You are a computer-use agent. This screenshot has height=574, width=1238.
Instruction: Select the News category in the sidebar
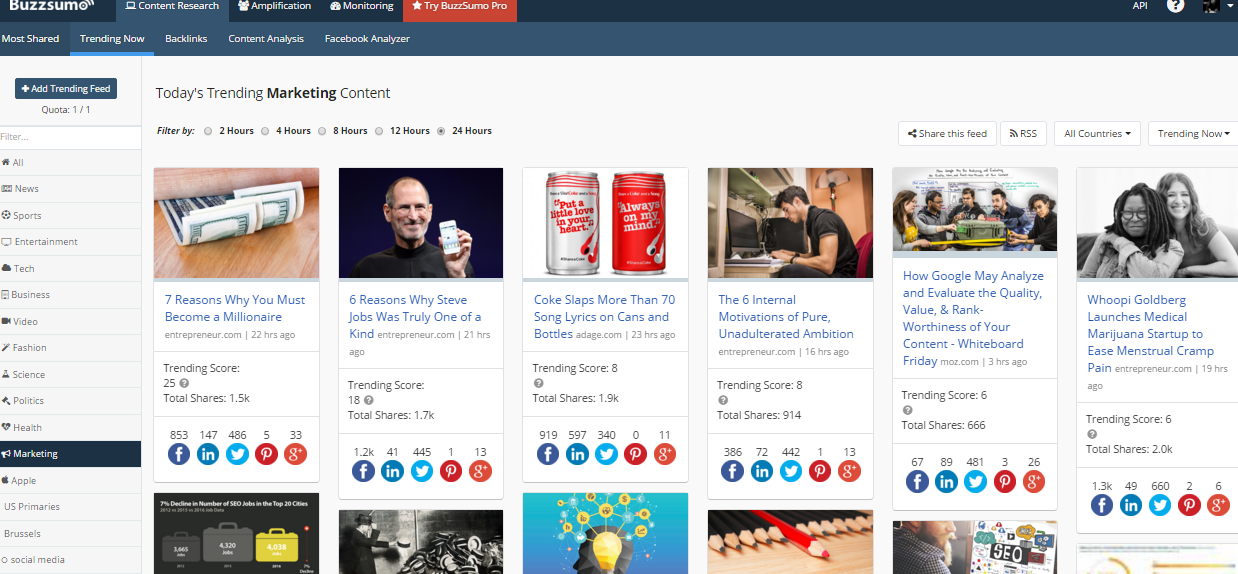pyautogui.click(x=70, y=188)
